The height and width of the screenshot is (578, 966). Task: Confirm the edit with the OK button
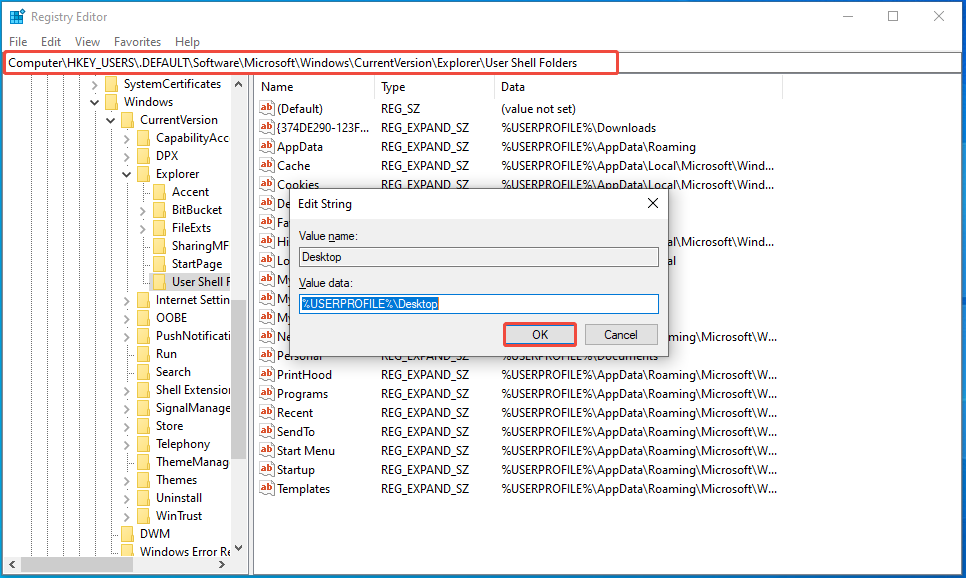pos(540,335)
